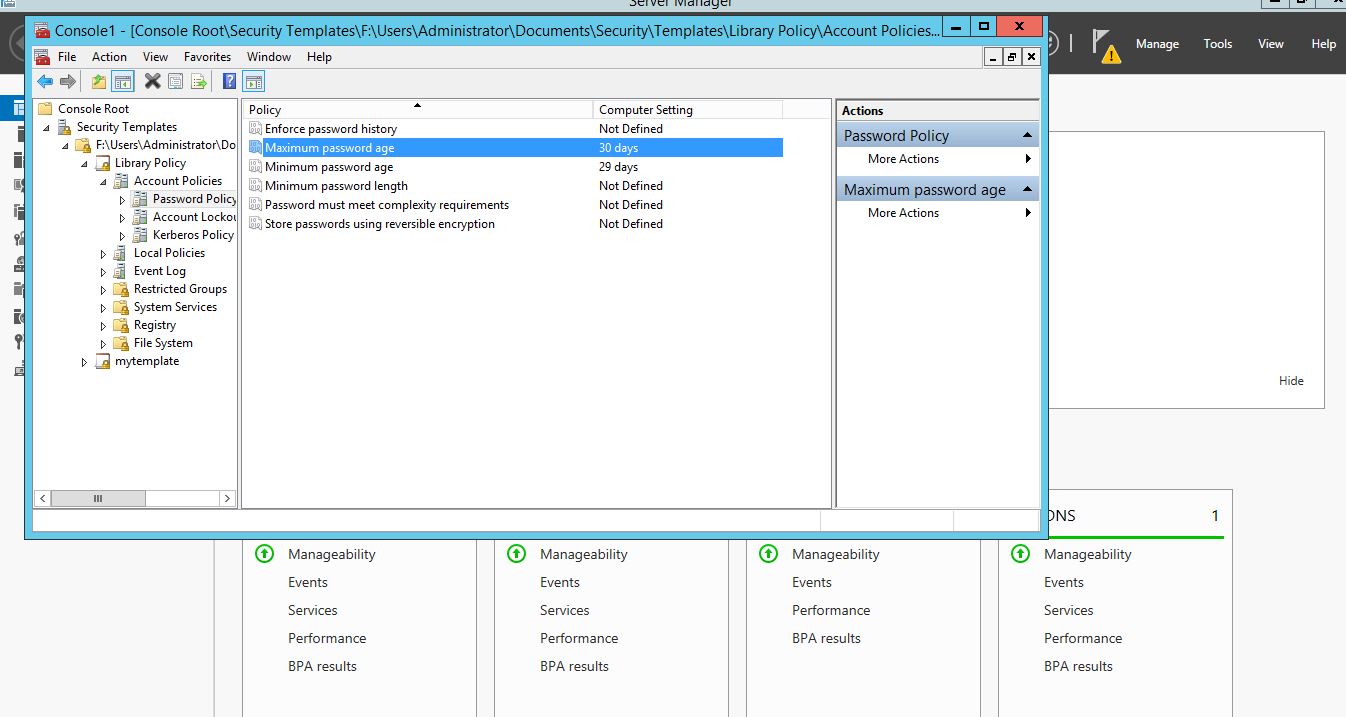Click the blue Back arrow in toolbar
The width and height of the screenshot is (1346, 717).
point(45,82)
